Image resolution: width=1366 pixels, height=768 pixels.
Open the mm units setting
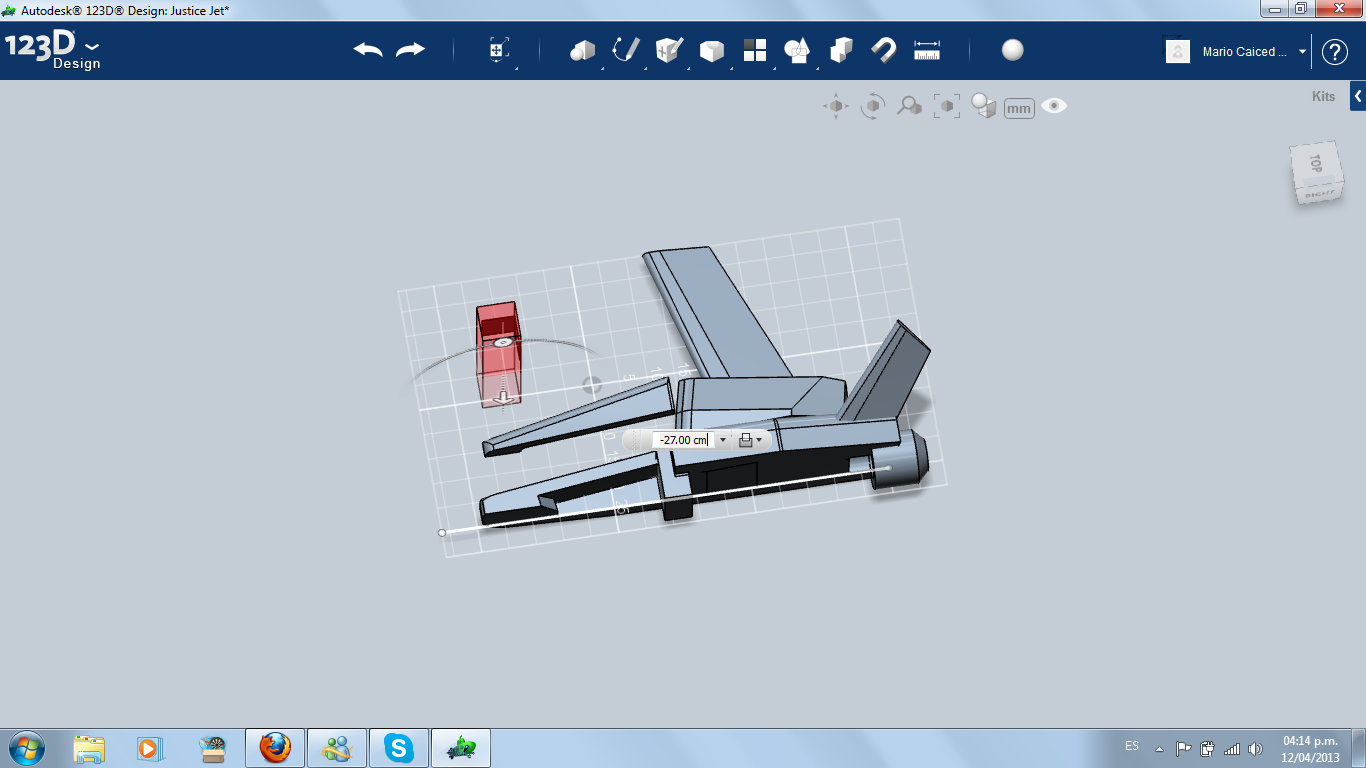1019,108
